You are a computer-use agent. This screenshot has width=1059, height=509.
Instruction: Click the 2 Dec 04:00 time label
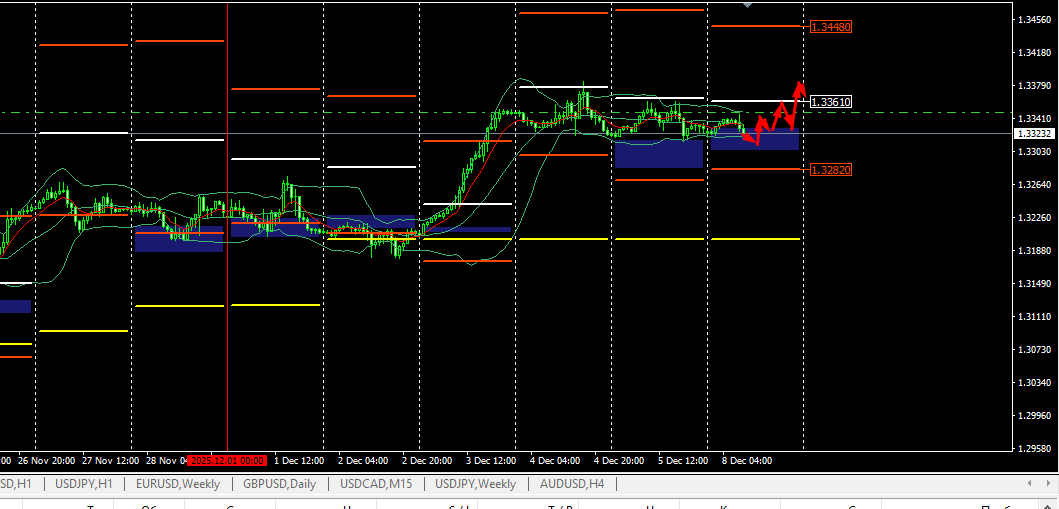click(x=363, y=460)
